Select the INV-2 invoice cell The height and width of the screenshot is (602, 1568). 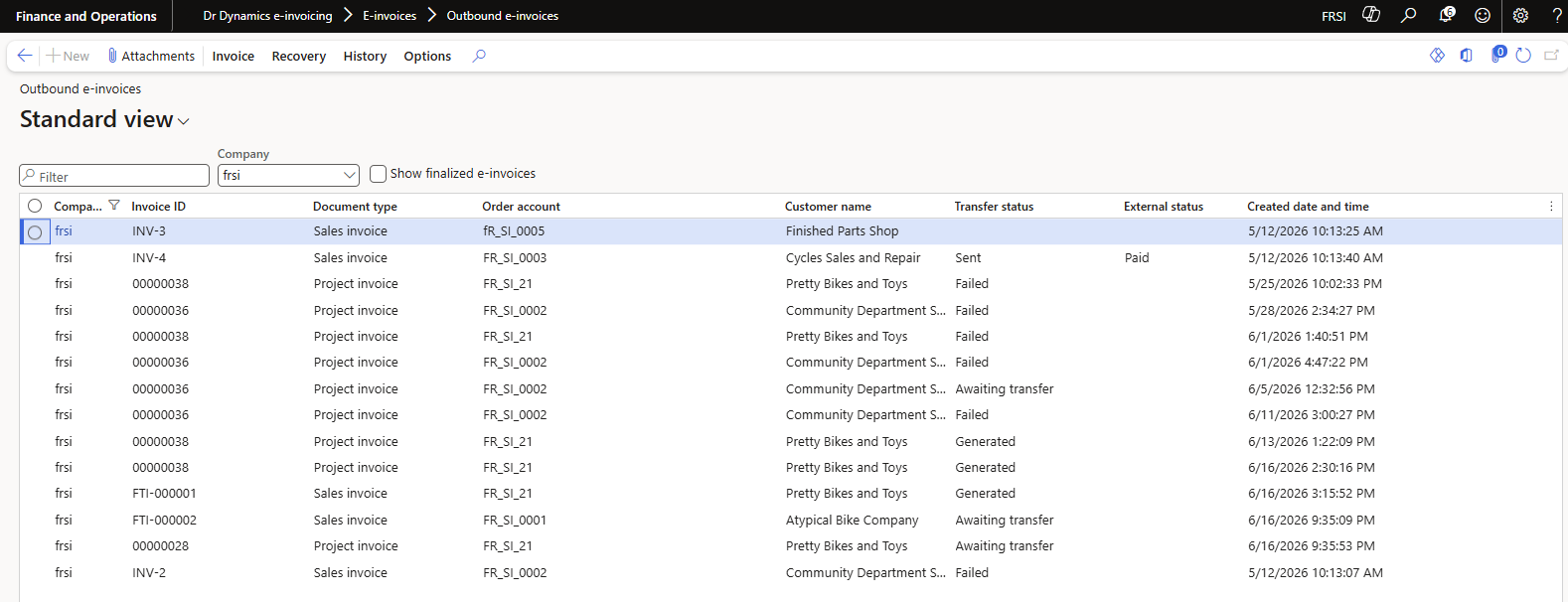point(149,572)
